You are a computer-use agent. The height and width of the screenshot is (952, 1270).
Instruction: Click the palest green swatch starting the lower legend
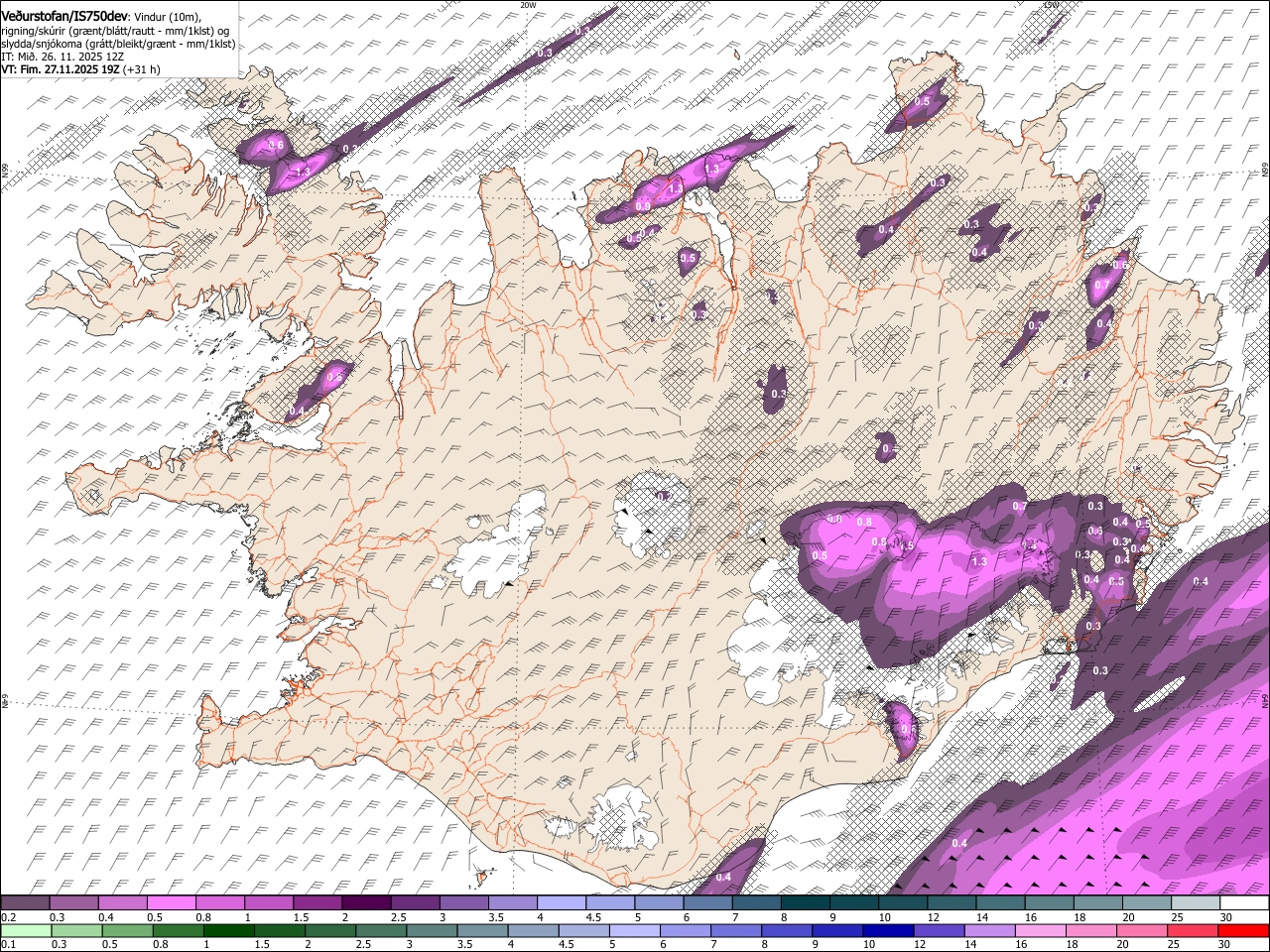coord(25,930)
